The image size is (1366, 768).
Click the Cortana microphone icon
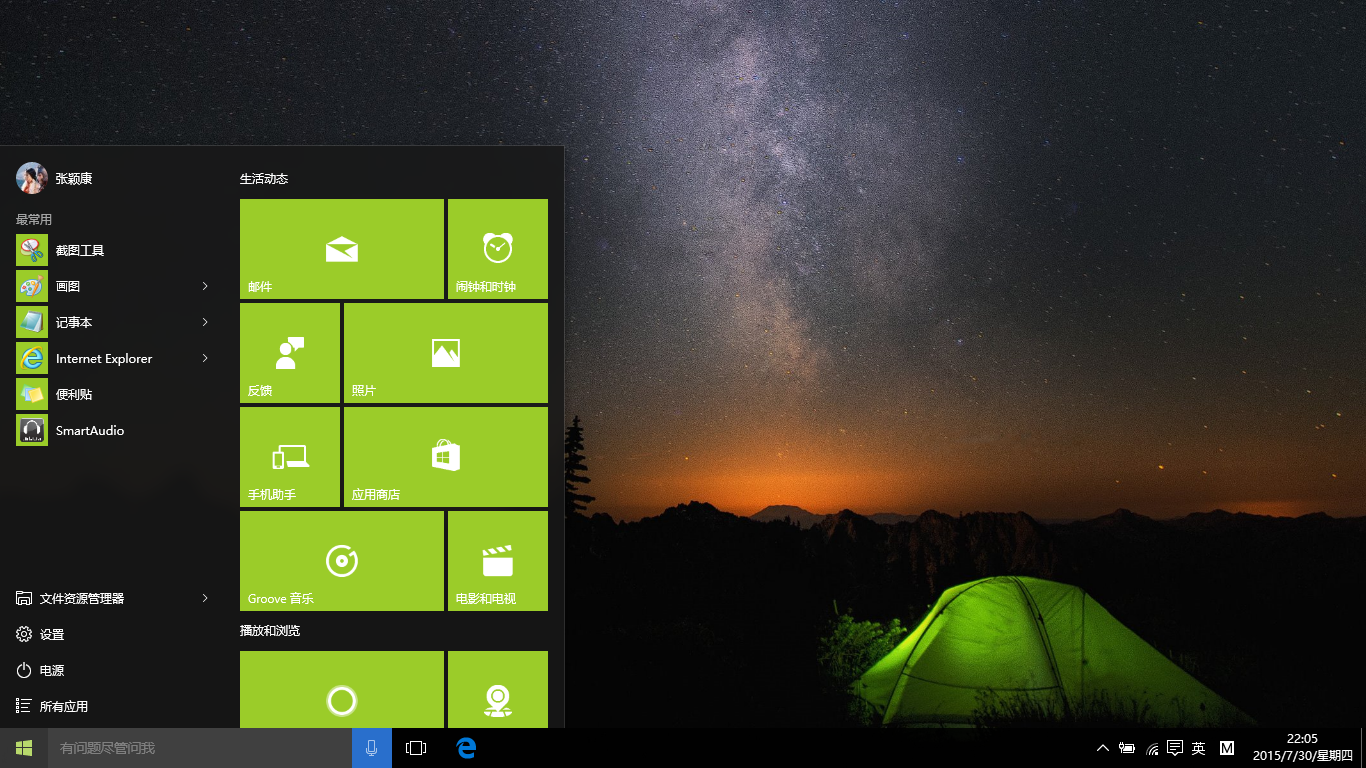click(372, 748)
